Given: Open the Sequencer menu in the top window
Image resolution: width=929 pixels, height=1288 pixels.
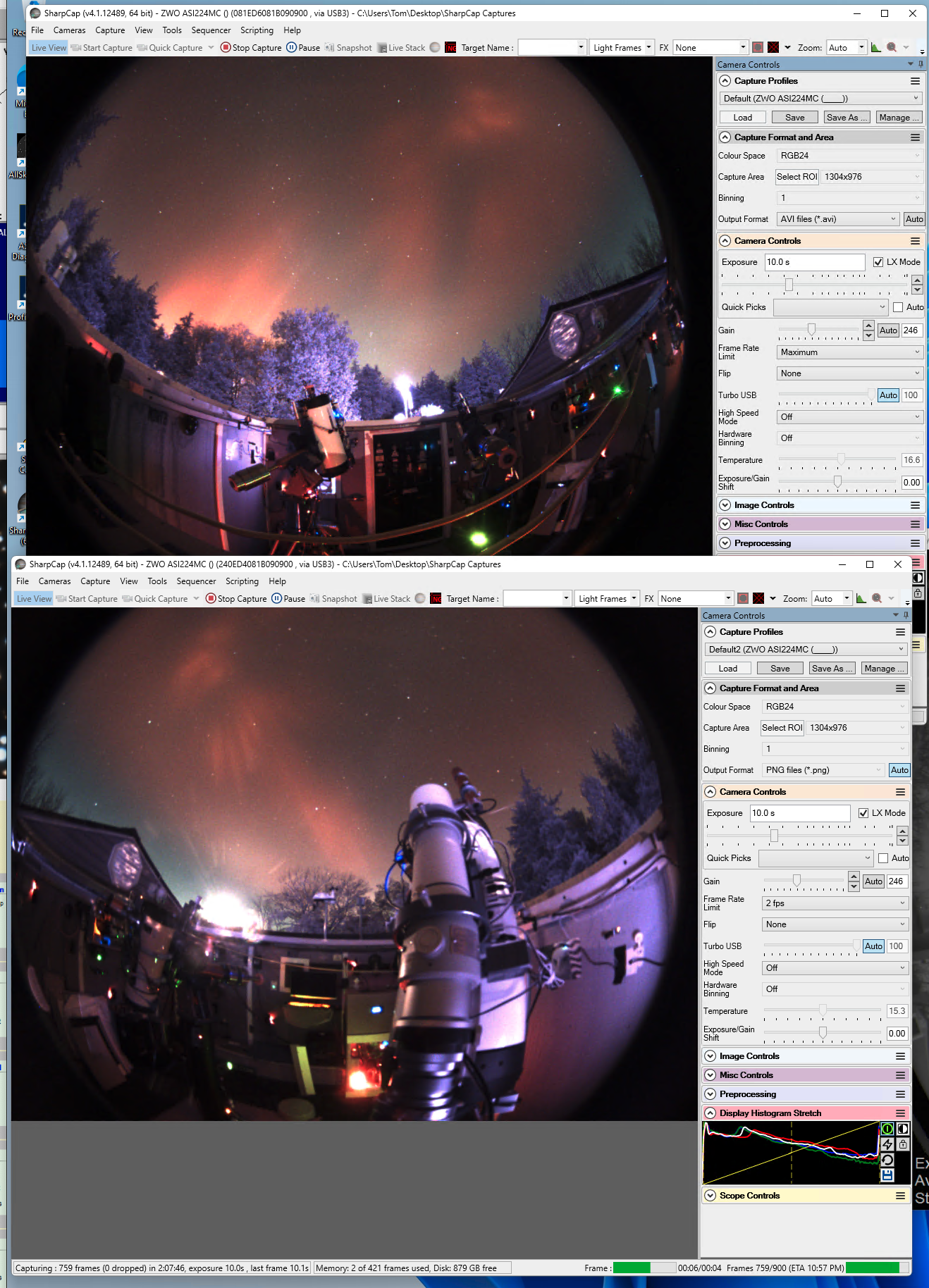Looking at the screenshot, I should click(211, 30).
